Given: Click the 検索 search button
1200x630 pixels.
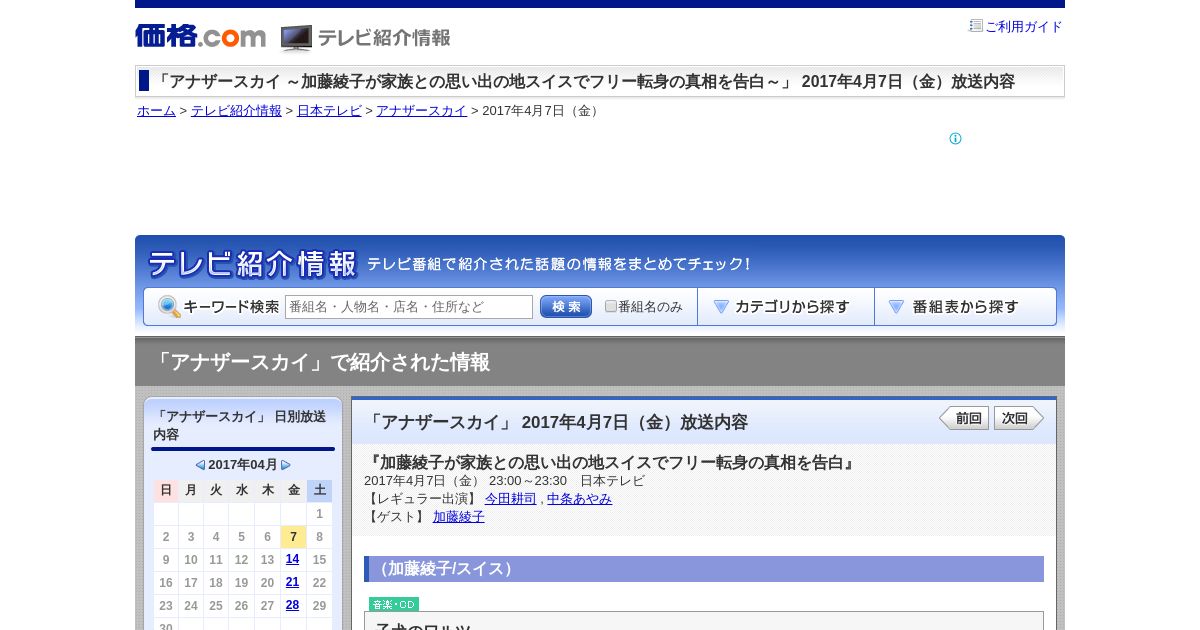Looking at the screenshot, I should tap(566, 307).
